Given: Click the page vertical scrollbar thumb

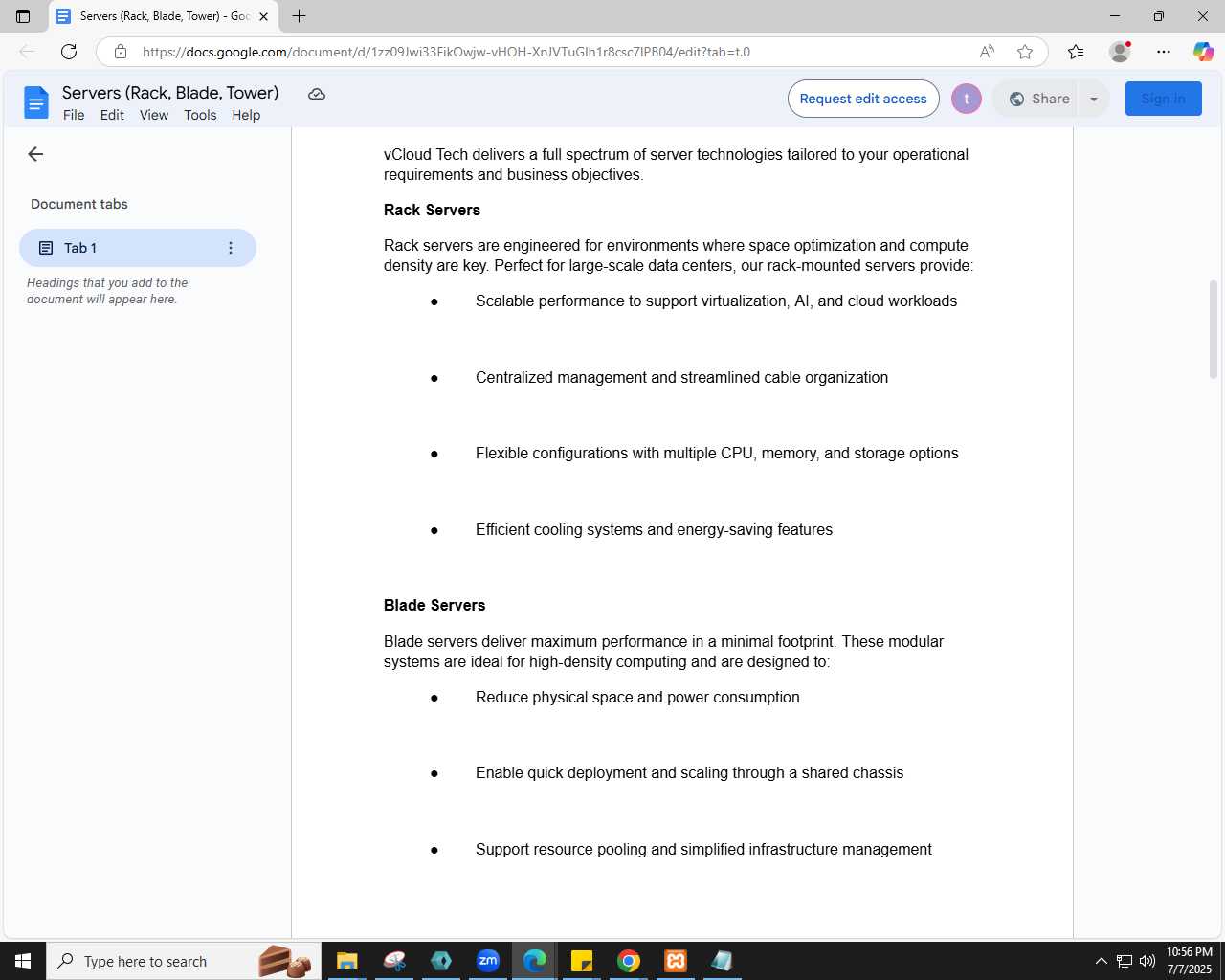Looking at the screenshot, I should 1214,330.
